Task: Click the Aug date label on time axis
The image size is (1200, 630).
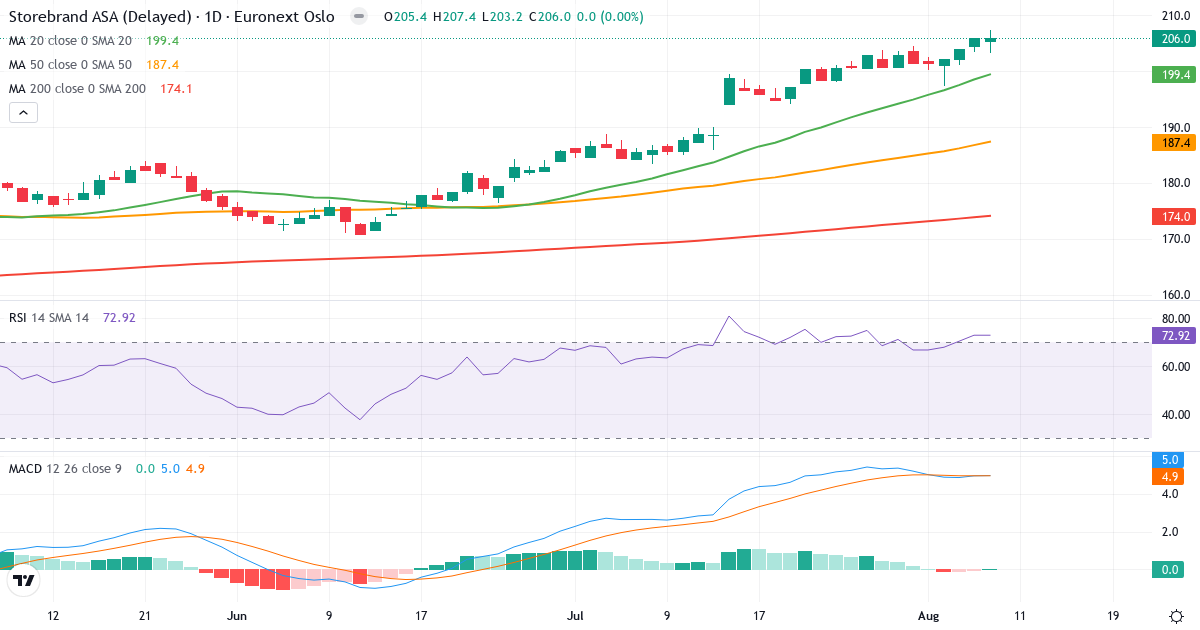Action: tap(929, 616)
